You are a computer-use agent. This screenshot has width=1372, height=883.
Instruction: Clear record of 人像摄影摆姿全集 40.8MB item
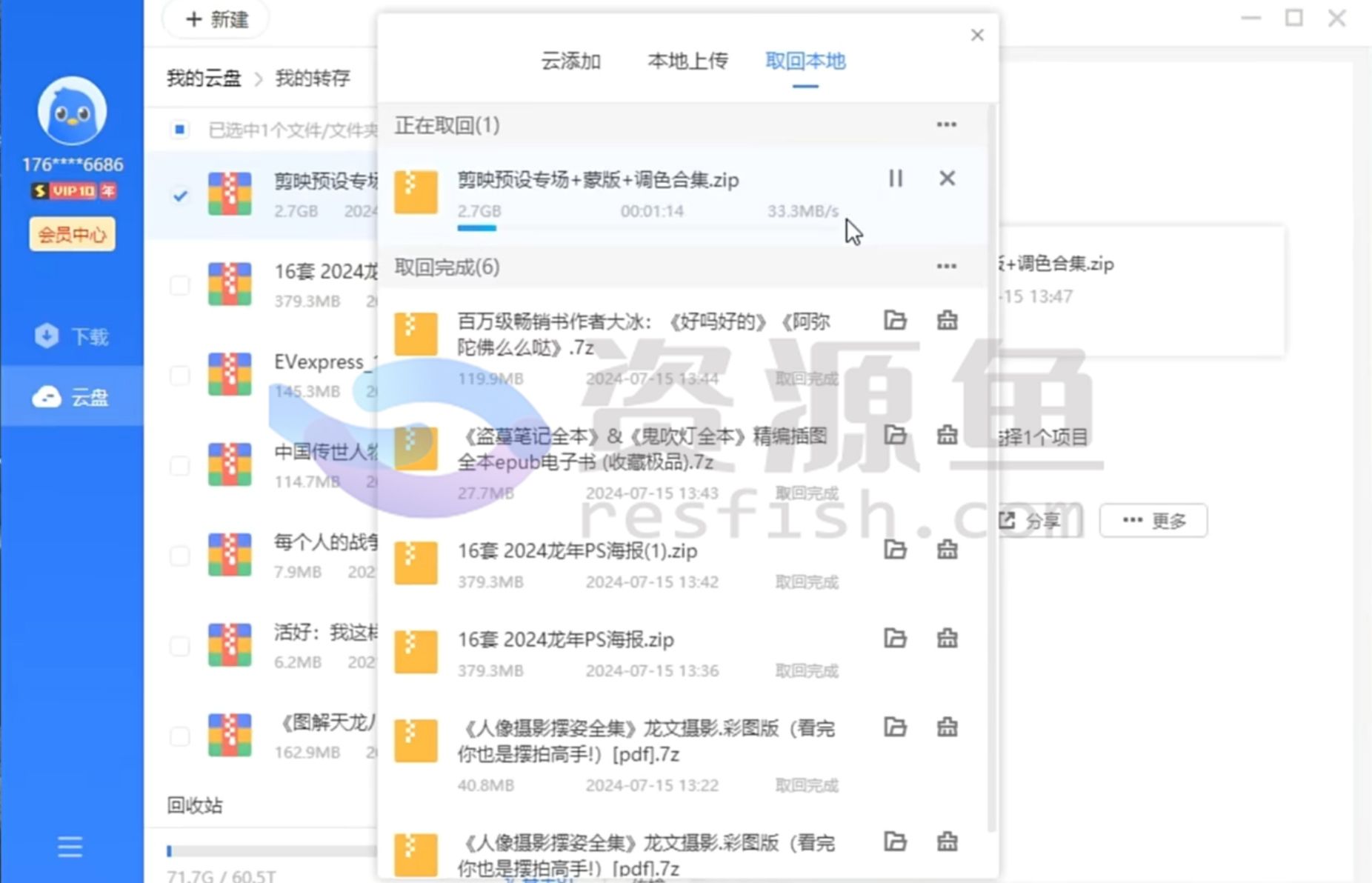[947, 727]
